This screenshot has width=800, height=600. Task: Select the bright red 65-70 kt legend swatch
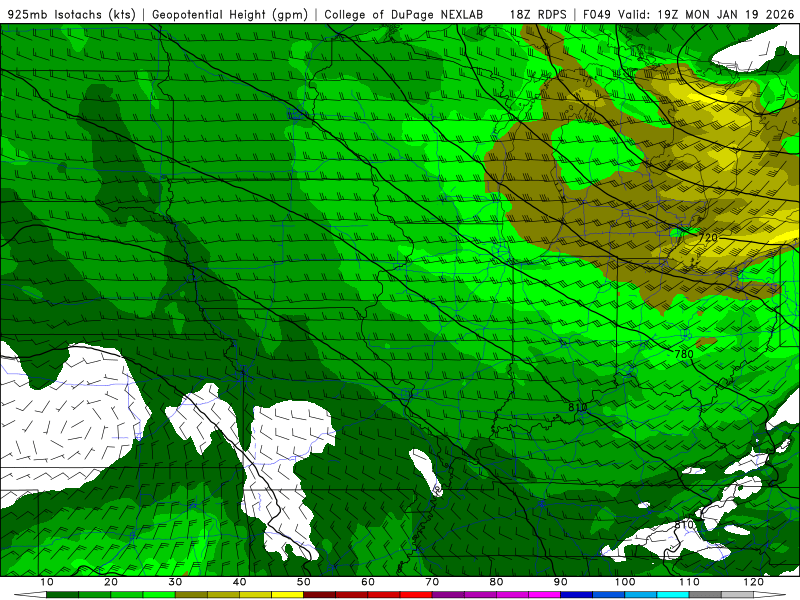tap(416, 595)
